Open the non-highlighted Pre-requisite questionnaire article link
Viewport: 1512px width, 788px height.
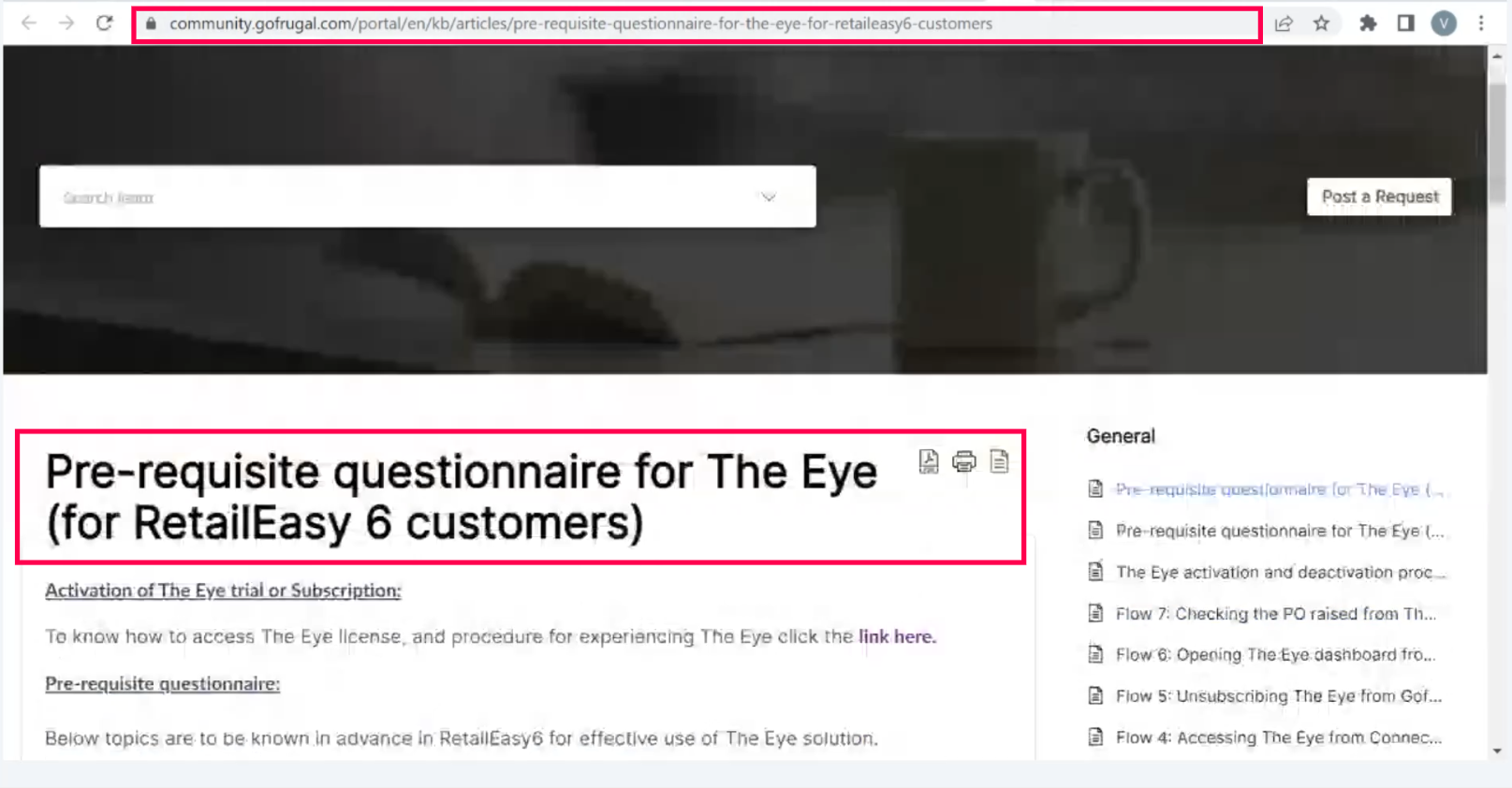coord(1280,531)
